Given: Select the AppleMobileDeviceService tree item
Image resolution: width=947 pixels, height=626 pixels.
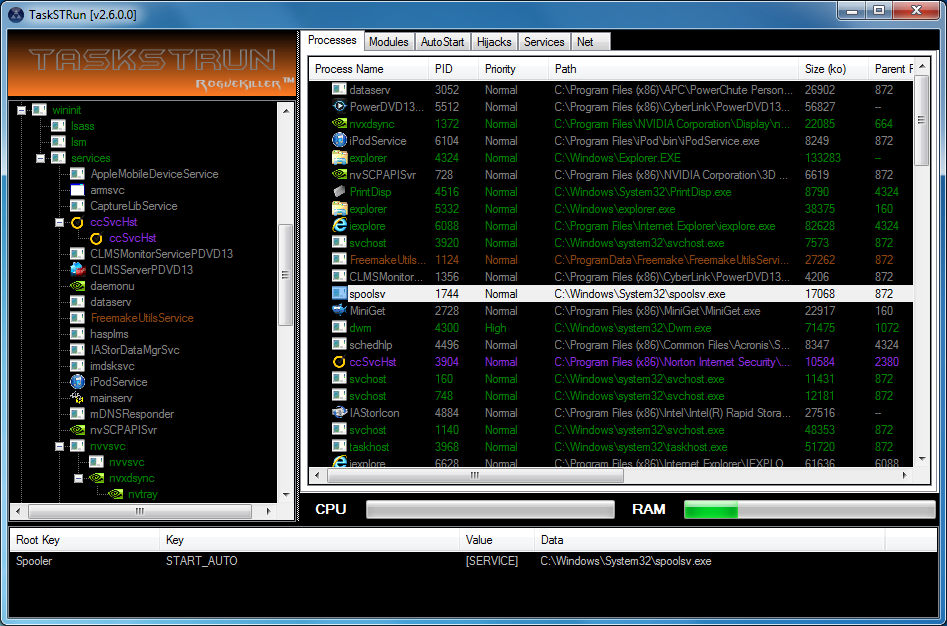Looking at the screenshot, I should [x=154, y=174].
